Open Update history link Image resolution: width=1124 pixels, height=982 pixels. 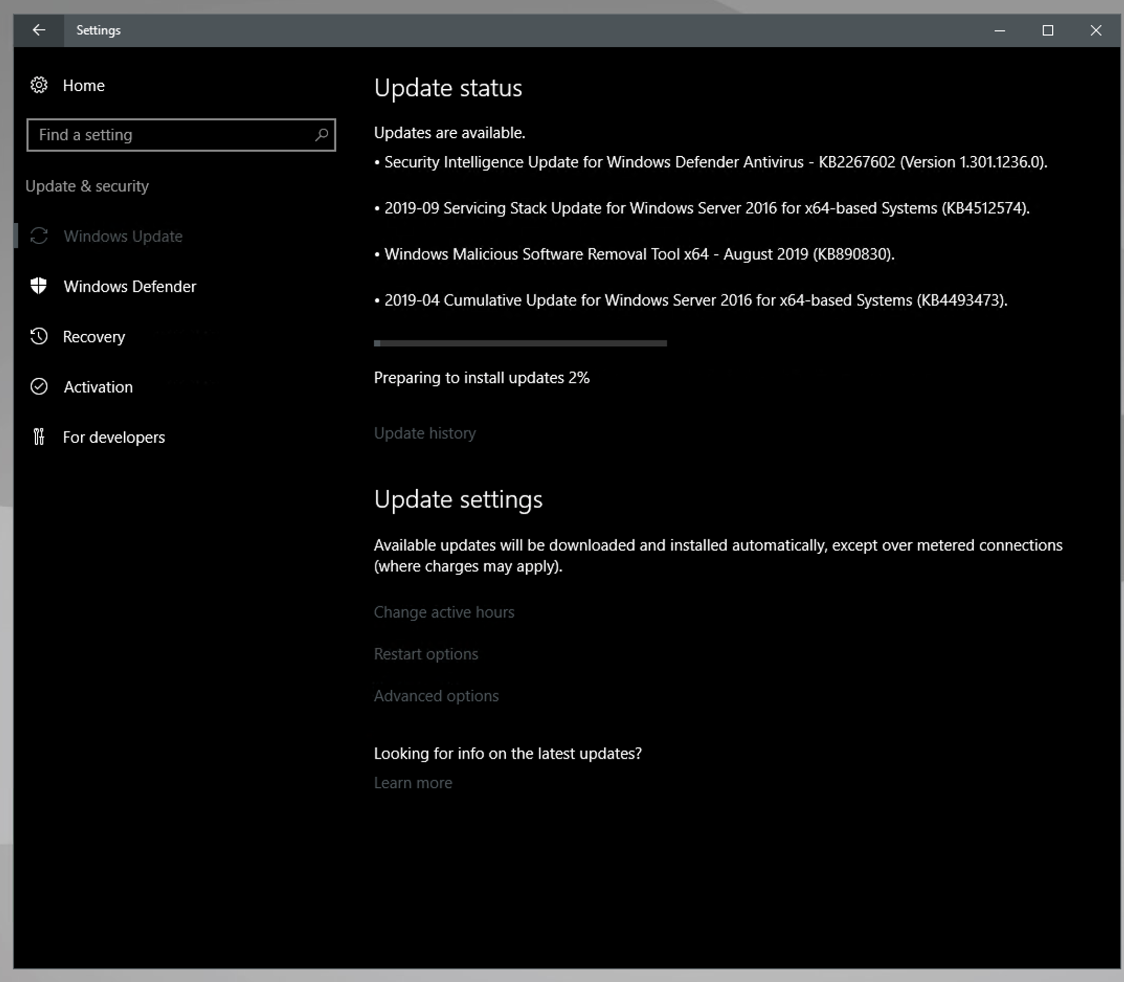(424, 433)
